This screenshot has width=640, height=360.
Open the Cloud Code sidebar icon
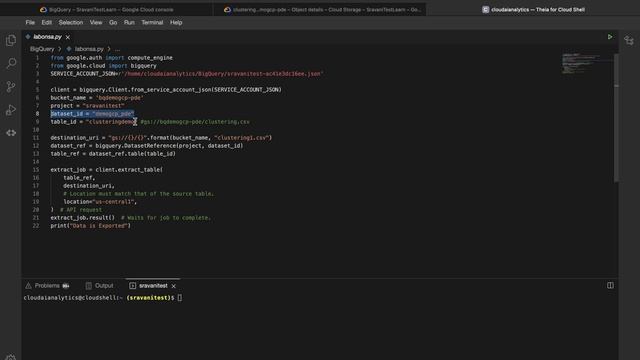coord(11,133)
